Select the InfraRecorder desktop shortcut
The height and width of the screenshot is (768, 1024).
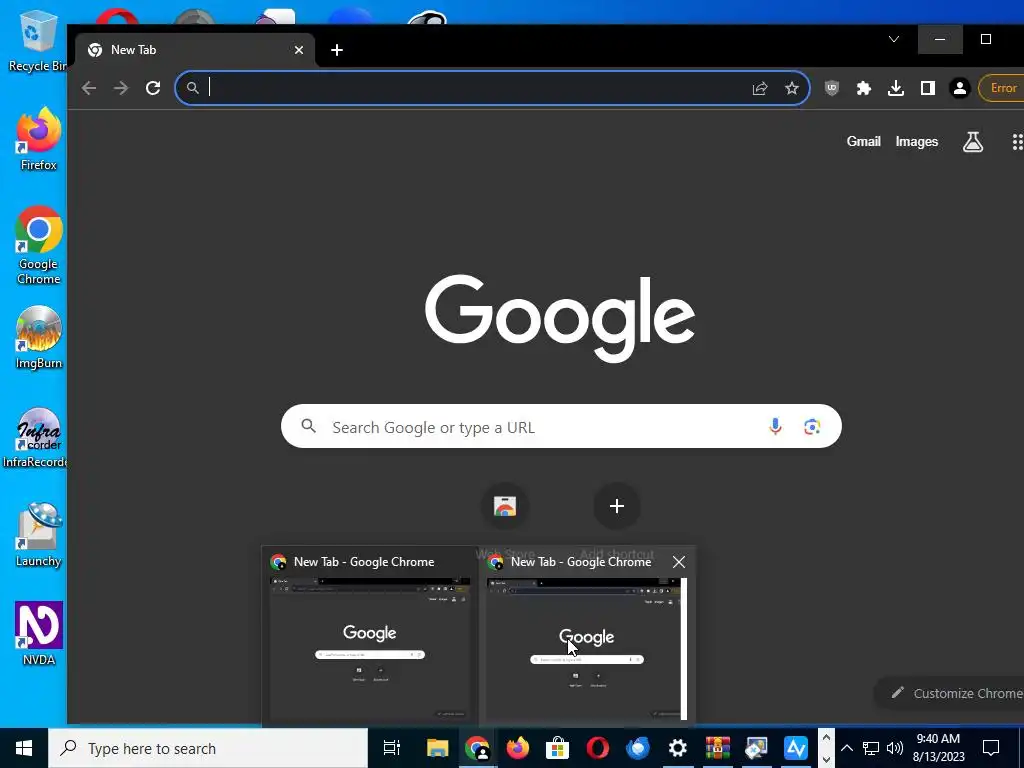pyautogui.click(x=36, y=438)
